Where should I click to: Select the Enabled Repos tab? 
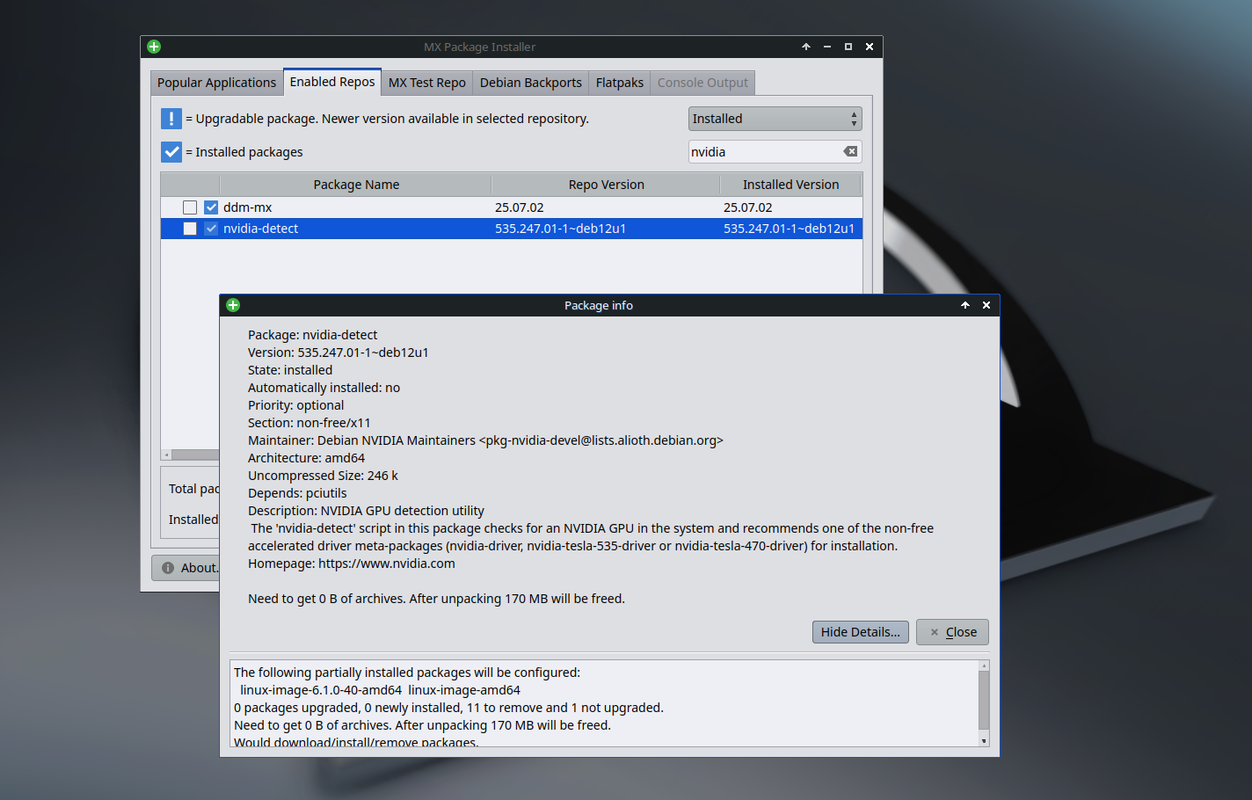pyautogui.click(x=332, y=81)
